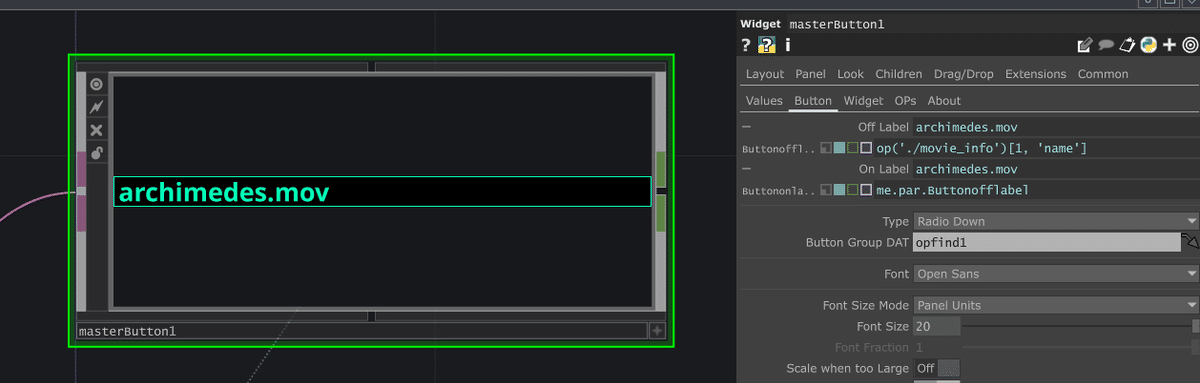Set Buttonofflabel to expression mode cyan square

point(839,148)
